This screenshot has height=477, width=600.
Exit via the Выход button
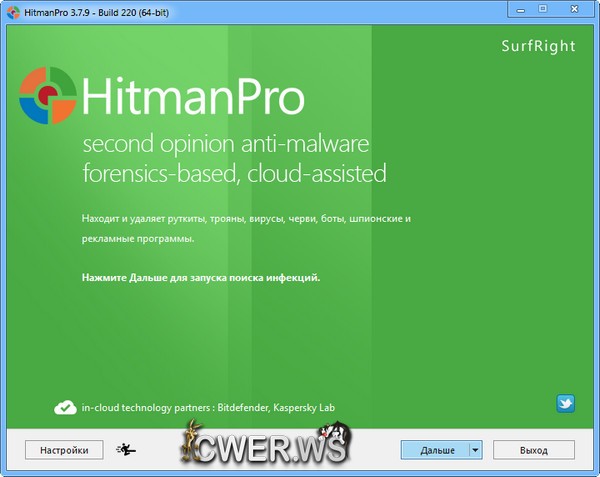(x=534, y=450)
